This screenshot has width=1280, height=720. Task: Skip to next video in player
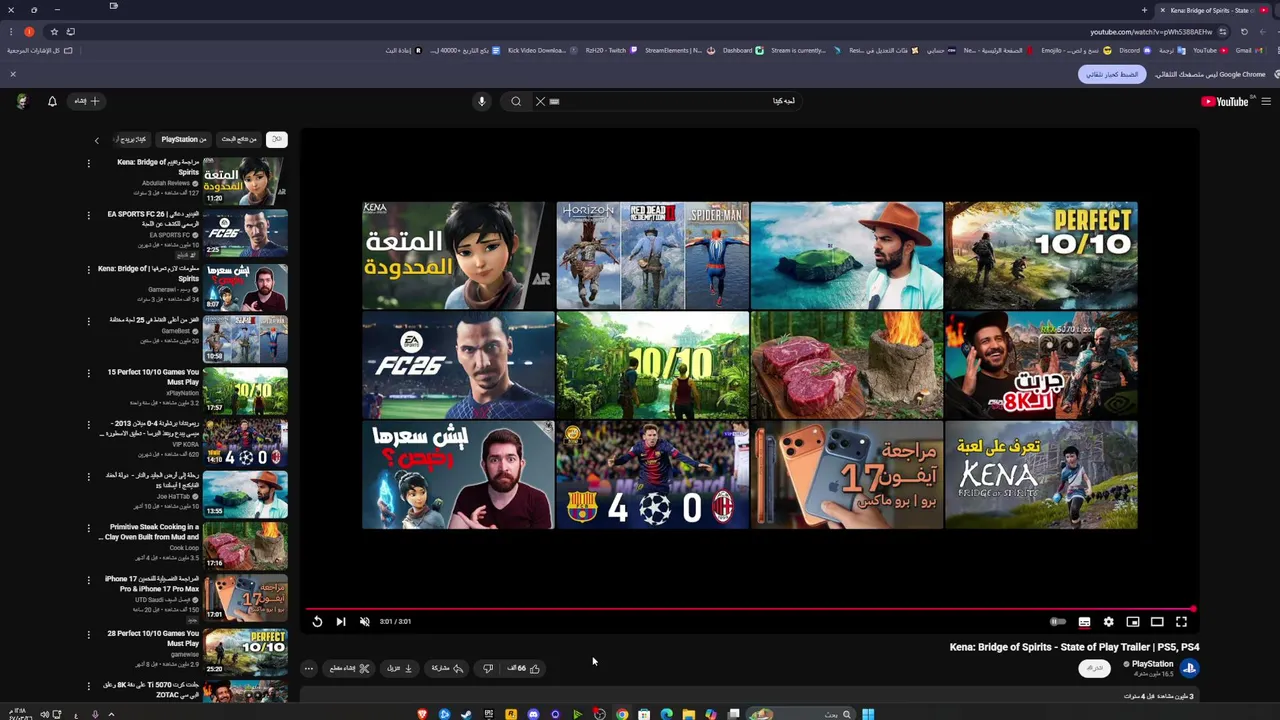point(341,622)
